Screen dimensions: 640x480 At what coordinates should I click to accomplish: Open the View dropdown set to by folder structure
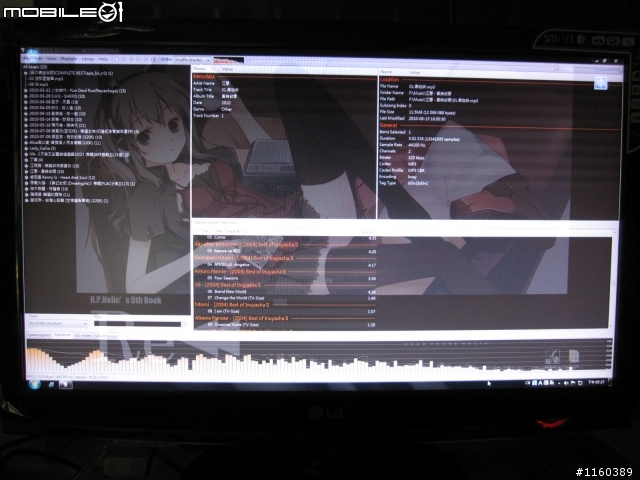pos(58,324)
